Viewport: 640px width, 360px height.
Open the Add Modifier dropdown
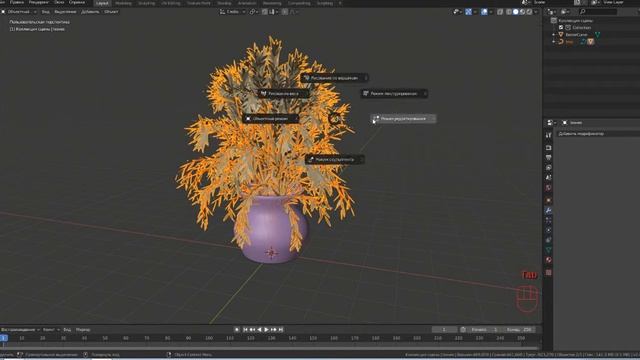point(598,133)
